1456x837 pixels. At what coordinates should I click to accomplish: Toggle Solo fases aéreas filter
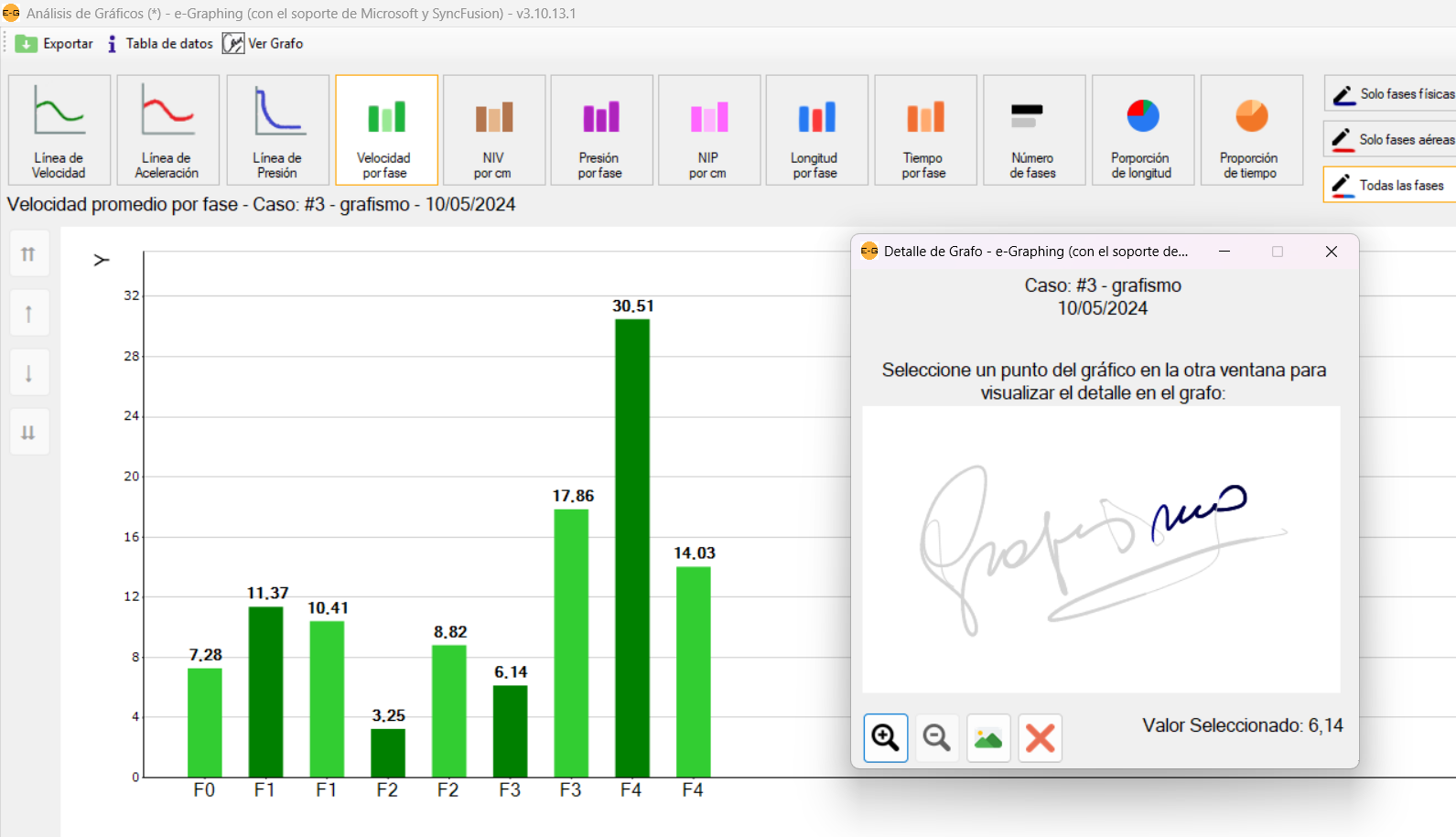[x=1391, y=140]
